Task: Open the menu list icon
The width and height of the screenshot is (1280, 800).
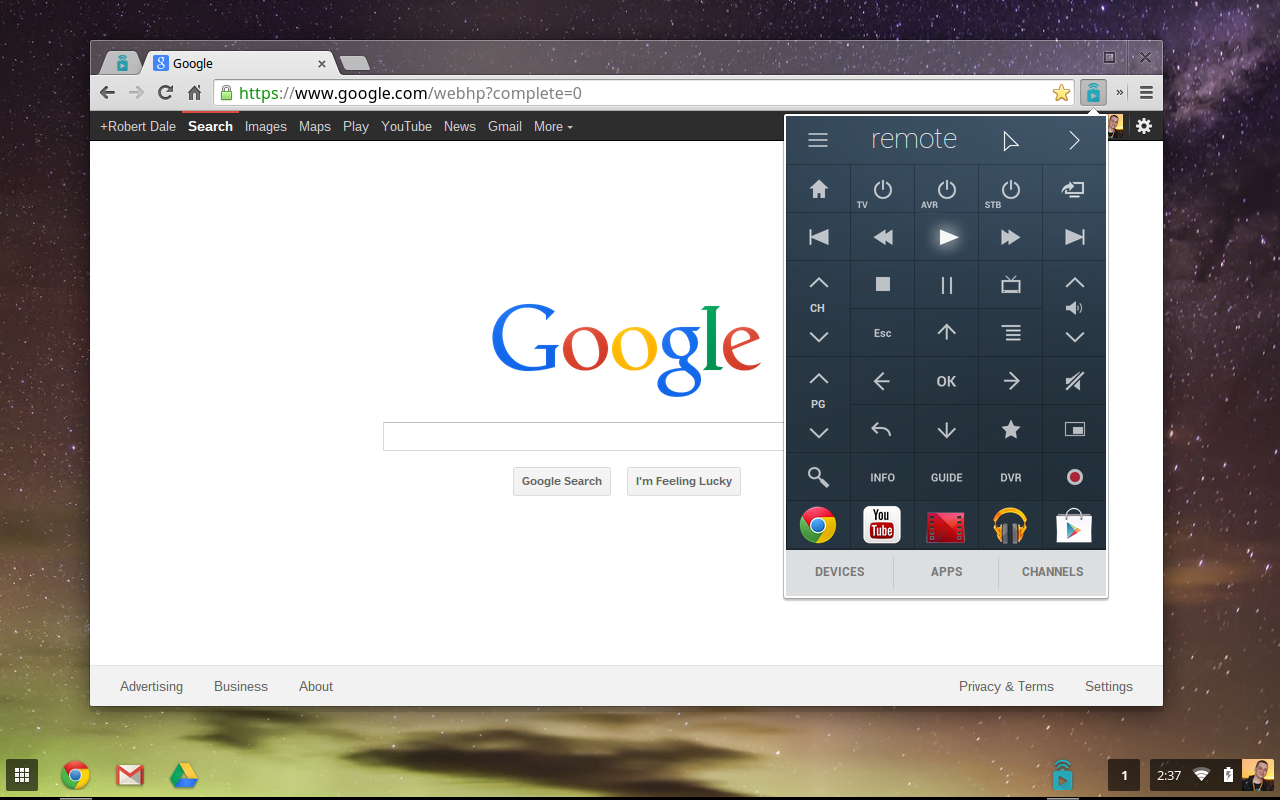Action: 1010,333
